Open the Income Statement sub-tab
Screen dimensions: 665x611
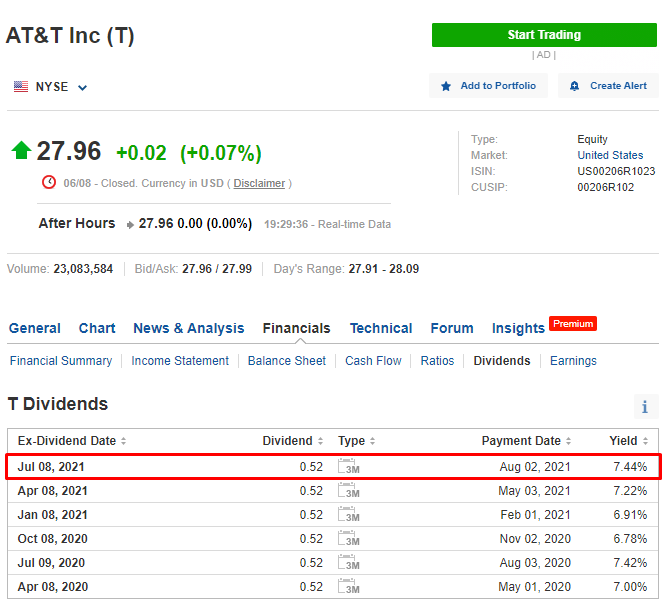click(x=180, y=360)
